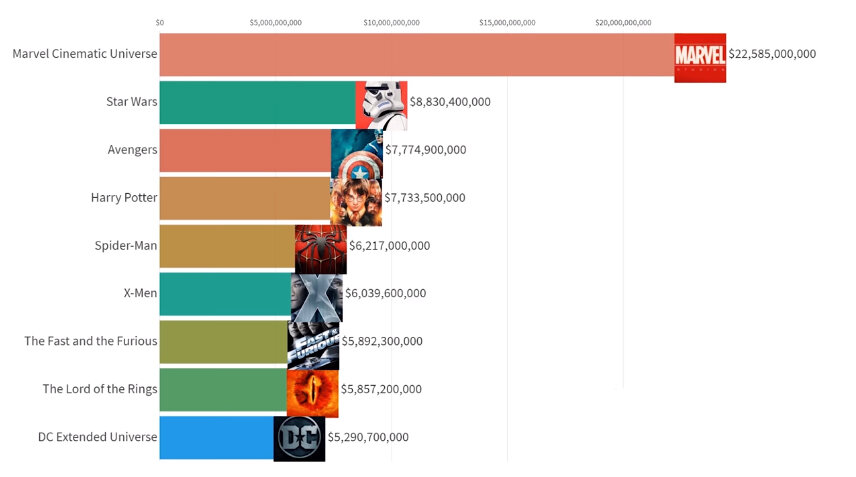This screenshot has height=477, width=856.
Task: Click the DC logo image
Action: tap(299, 439)
